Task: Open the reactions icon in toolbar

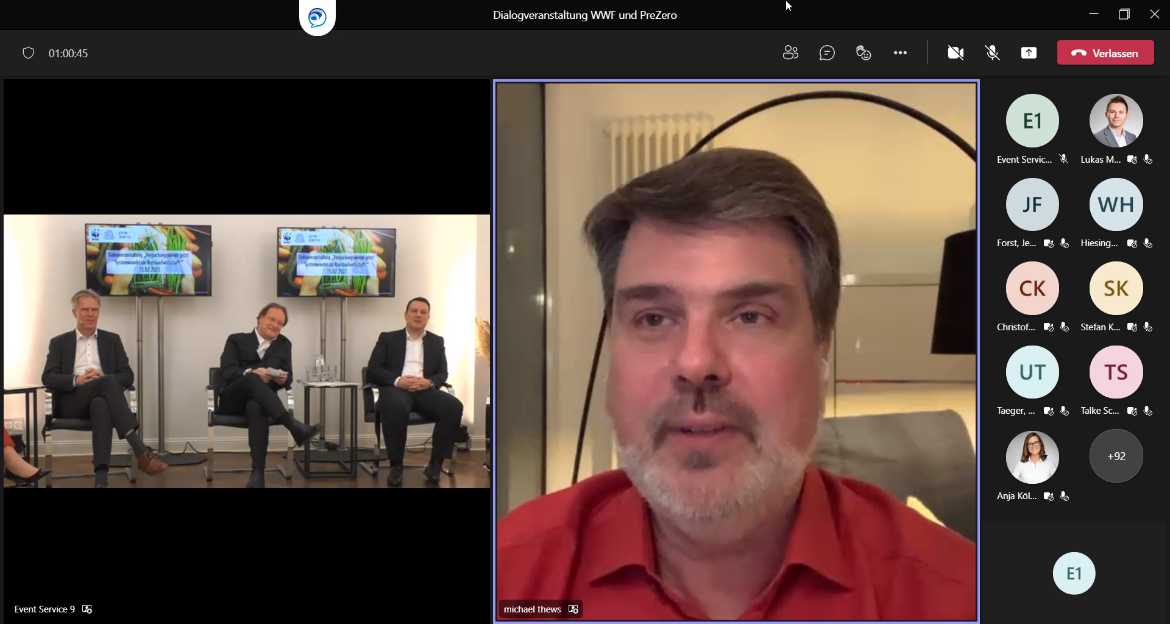Action: [x=864, y=53]
